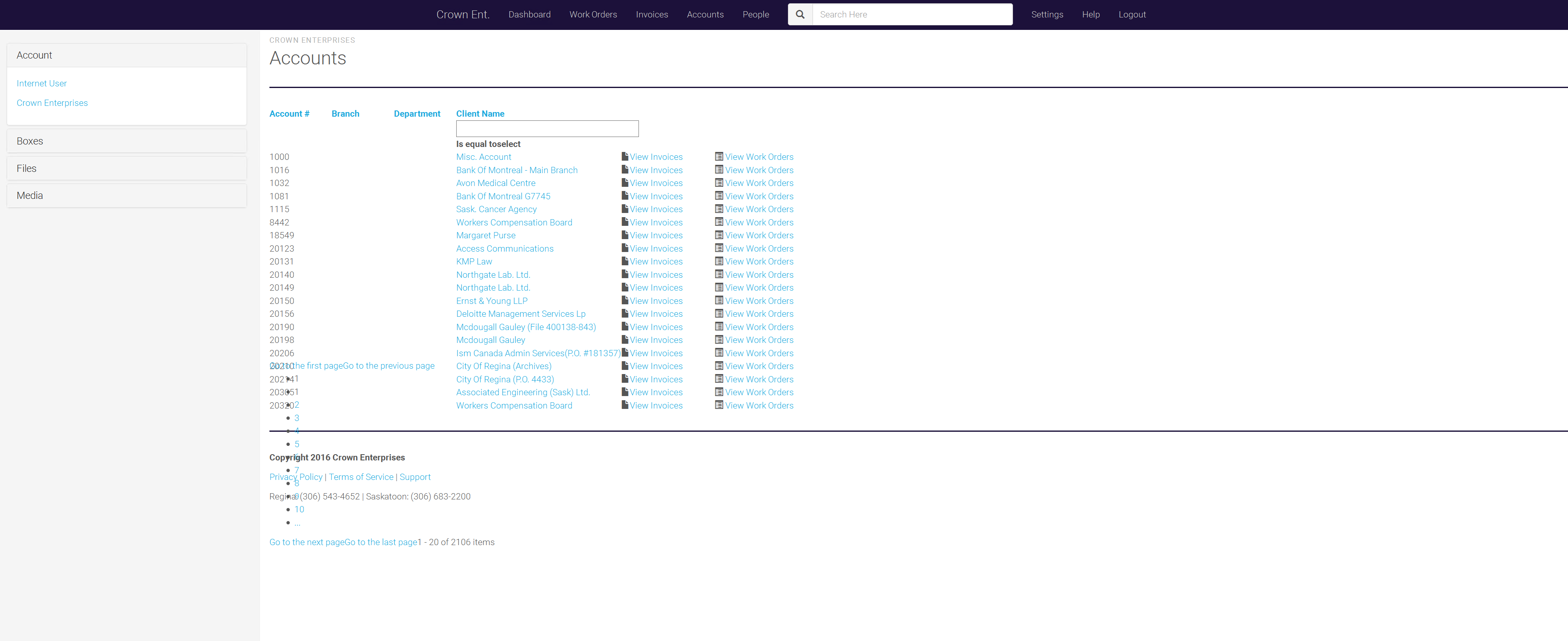Expand the Media sidebar panel

30,196
